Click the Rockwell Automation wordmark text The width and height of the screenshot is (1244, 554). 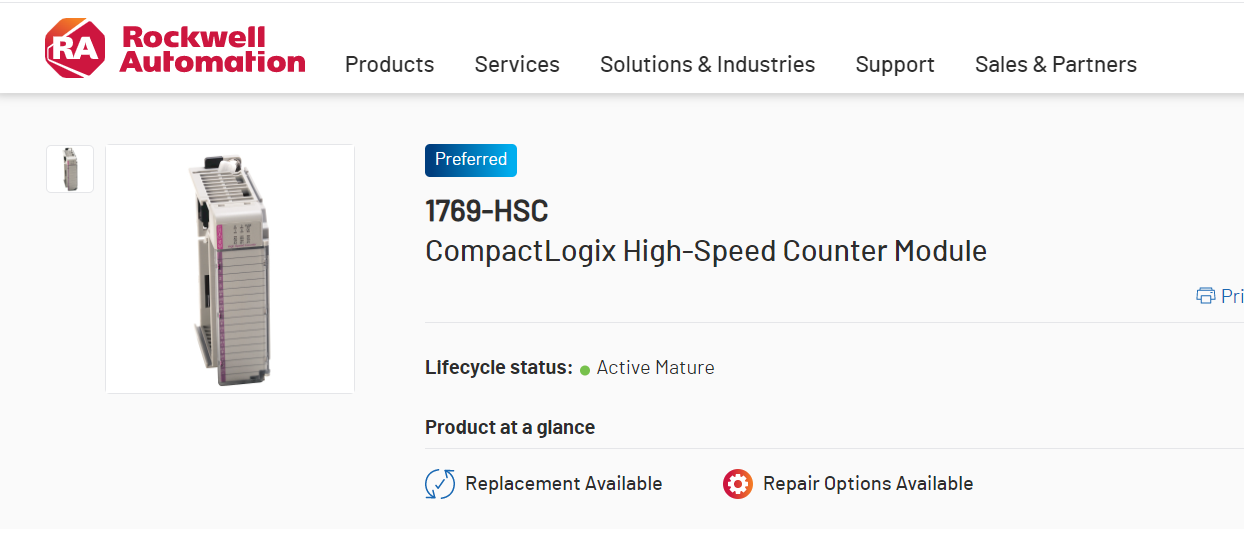click(x=212, y=50)
